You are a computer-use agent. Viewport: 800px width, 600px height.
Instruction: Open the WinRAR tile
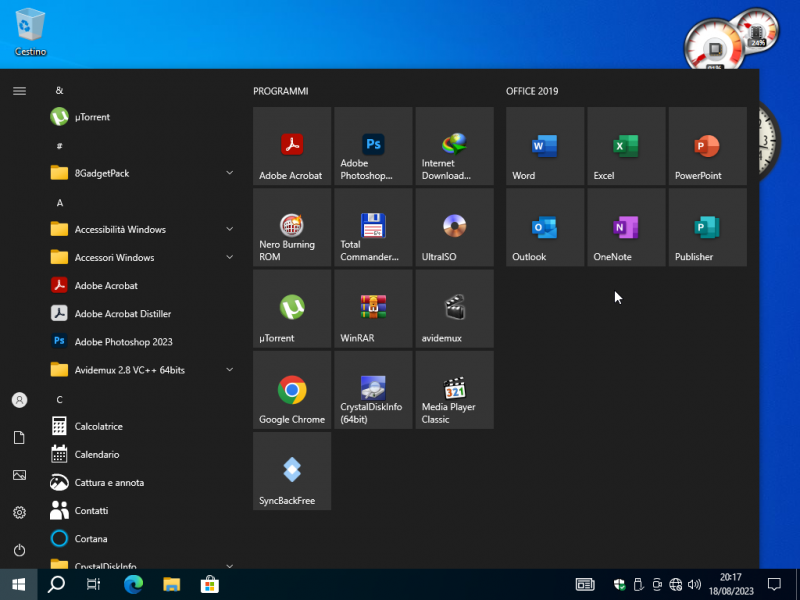pyautogui.click(x=373, y=309)
